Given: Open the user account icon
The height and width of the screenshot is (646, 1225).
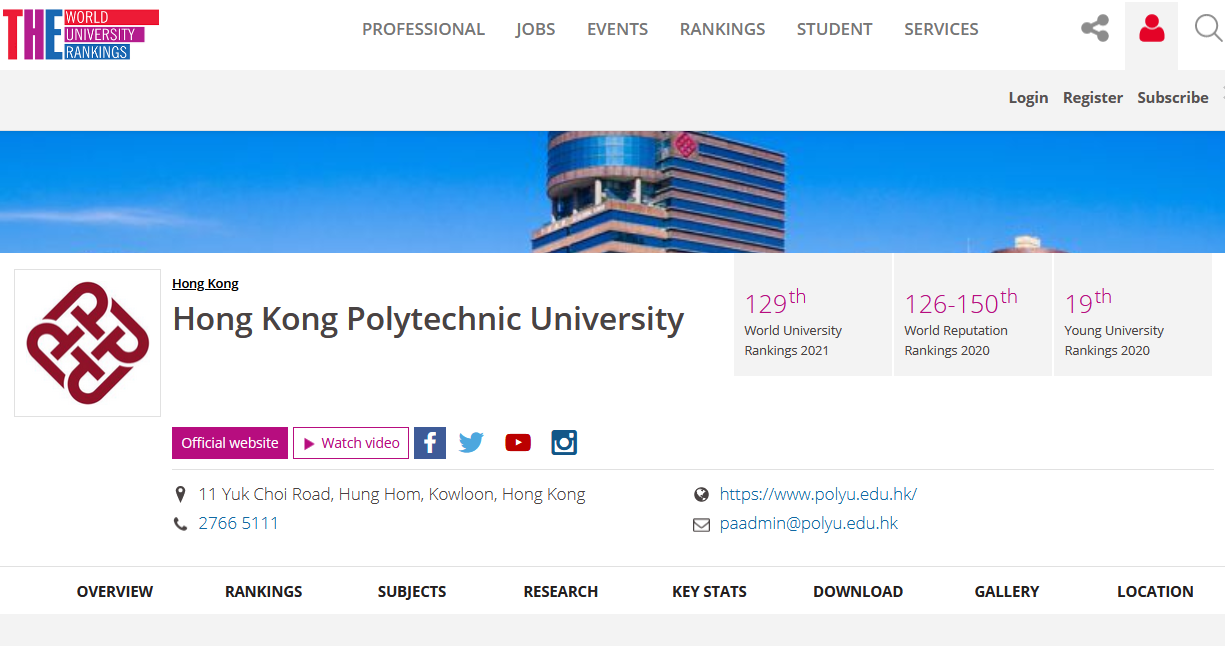Looking at the screenshot, I should pyautogui.click(x=1151, y=29).
